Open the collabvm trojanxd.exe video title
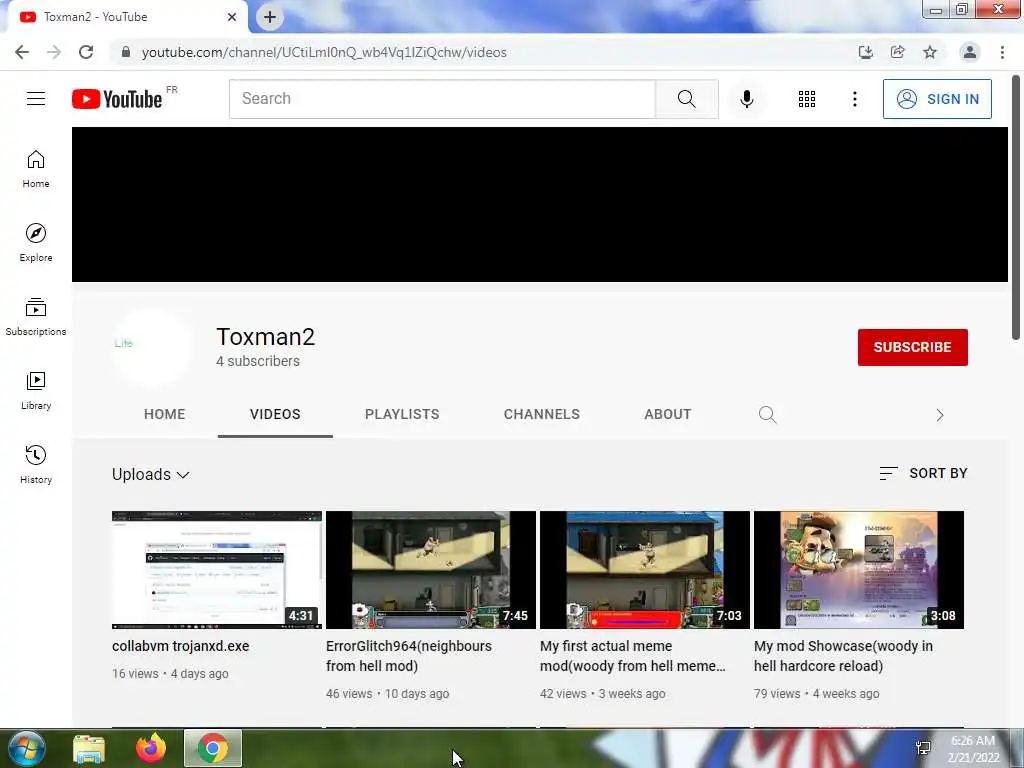 click(181, 646)
